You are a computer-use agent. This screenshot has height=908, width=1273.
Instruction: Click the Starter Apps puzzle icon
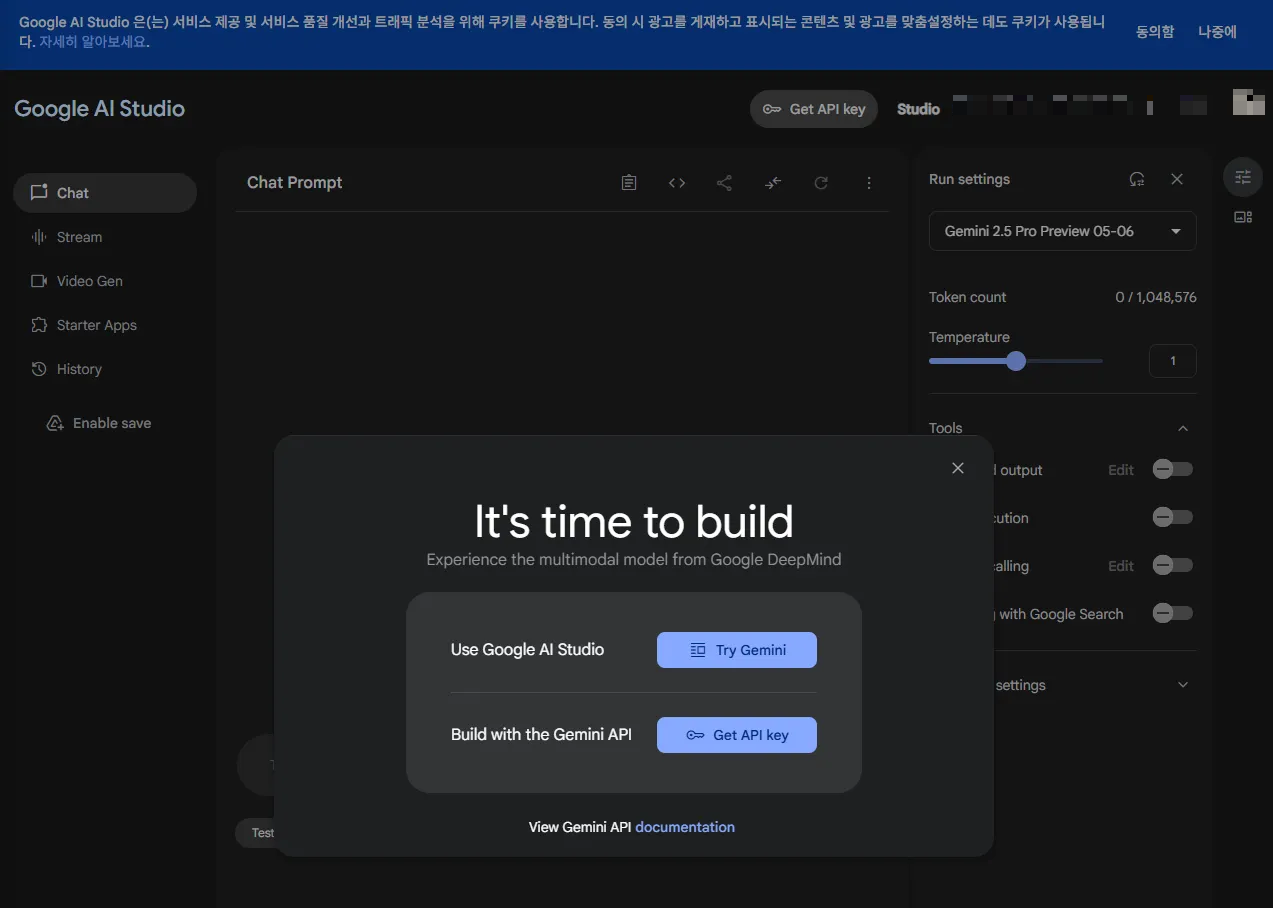(39, 325)
